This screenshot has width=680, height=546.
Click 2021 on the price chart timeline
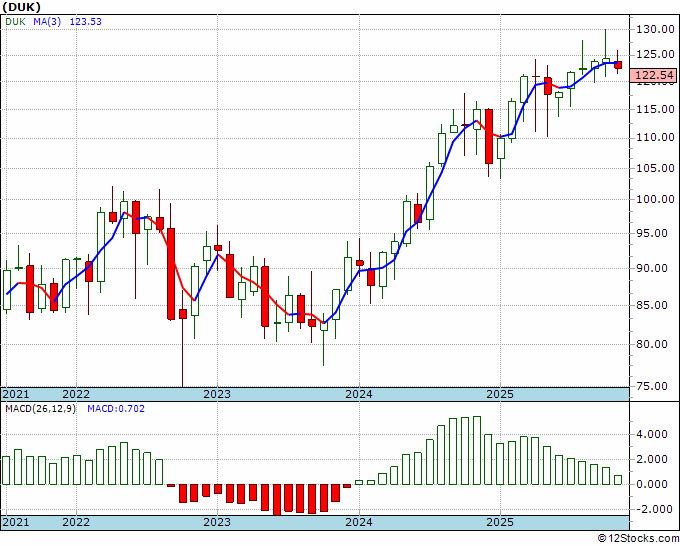16,394
